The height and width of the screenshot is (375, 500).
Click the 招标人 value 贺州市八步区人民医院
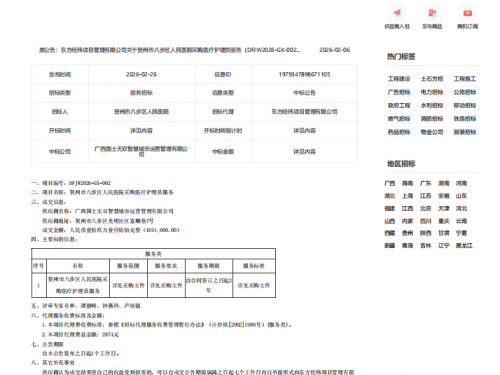pos(141,112)
